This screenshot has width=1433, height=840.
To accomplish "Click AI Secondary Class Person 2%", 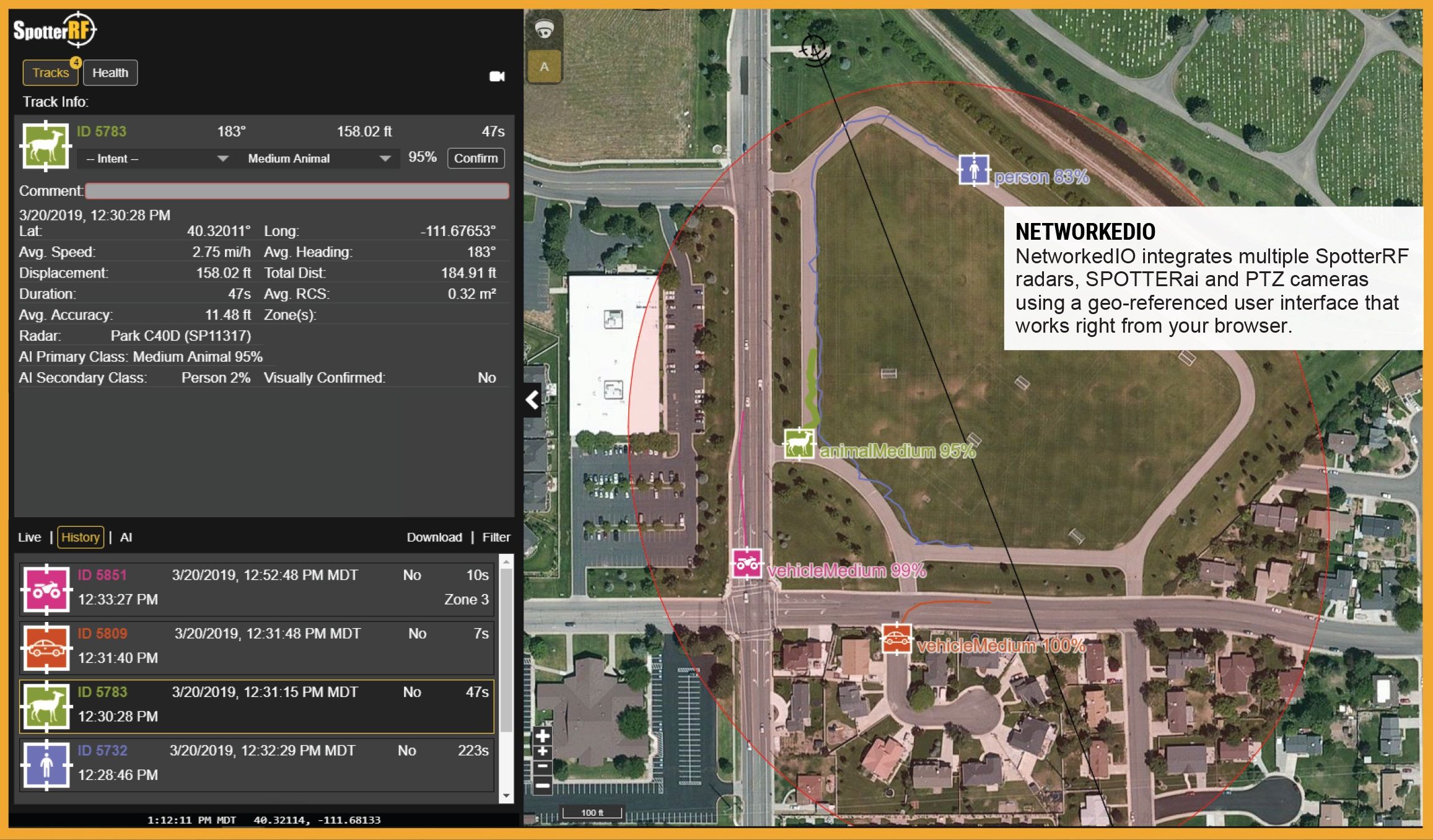I will [134, 378].
